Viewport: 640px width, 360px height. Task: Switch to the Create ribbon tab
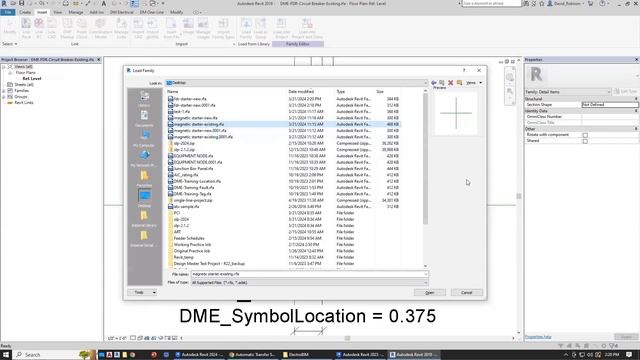click(x=25, y=12)
